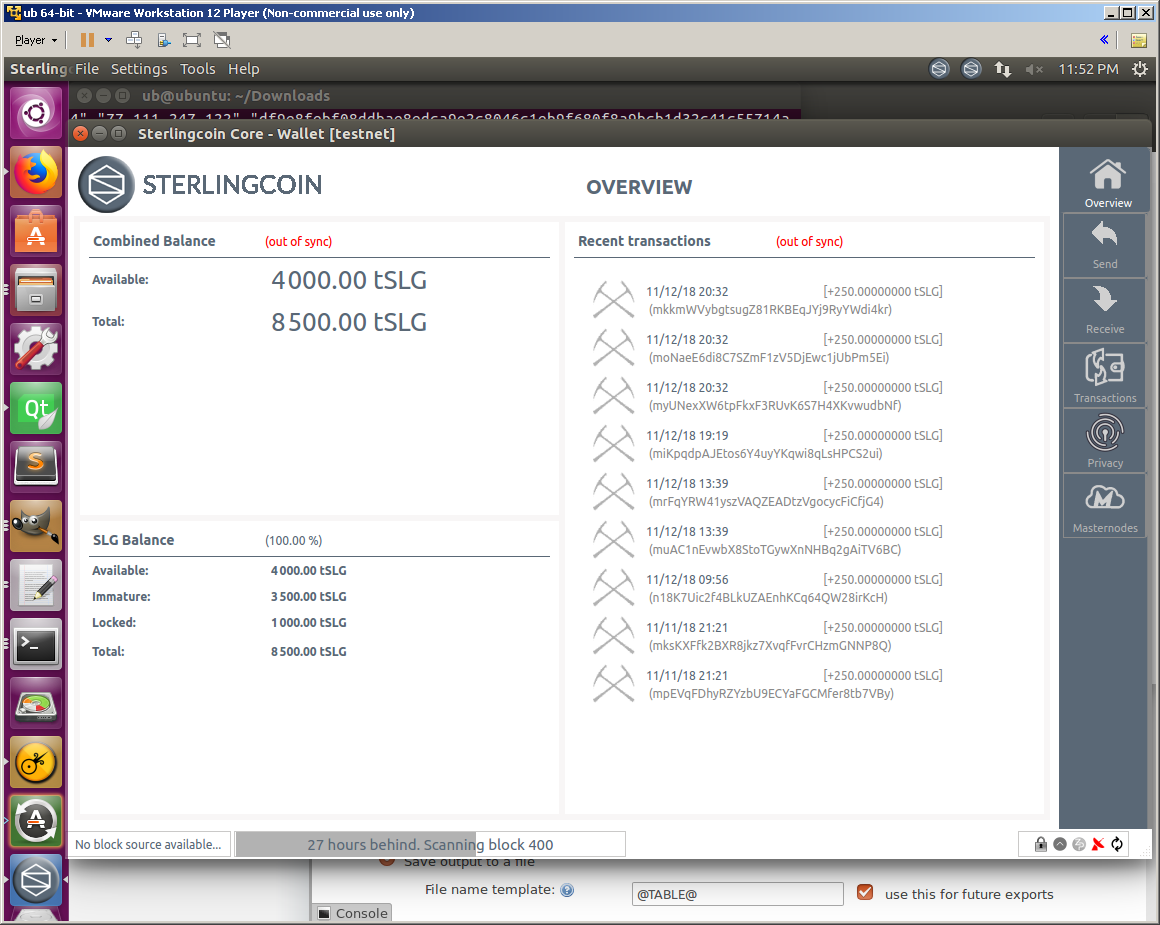The height and width of the screenshot is (925, 1160).
Task: Open the Overview page in wallet sidebar
Action: tap(1107, 183)
